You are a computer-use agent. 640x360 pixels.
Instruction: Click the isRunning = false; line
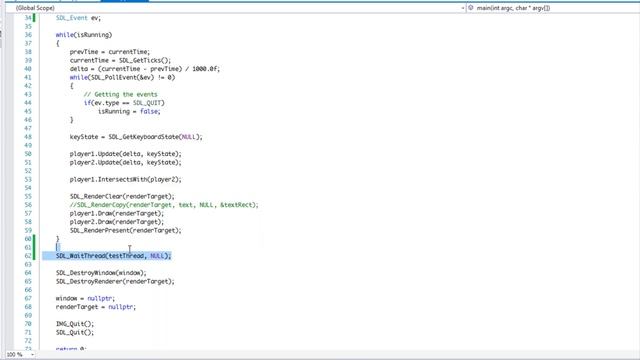click(x=129, y=111)
